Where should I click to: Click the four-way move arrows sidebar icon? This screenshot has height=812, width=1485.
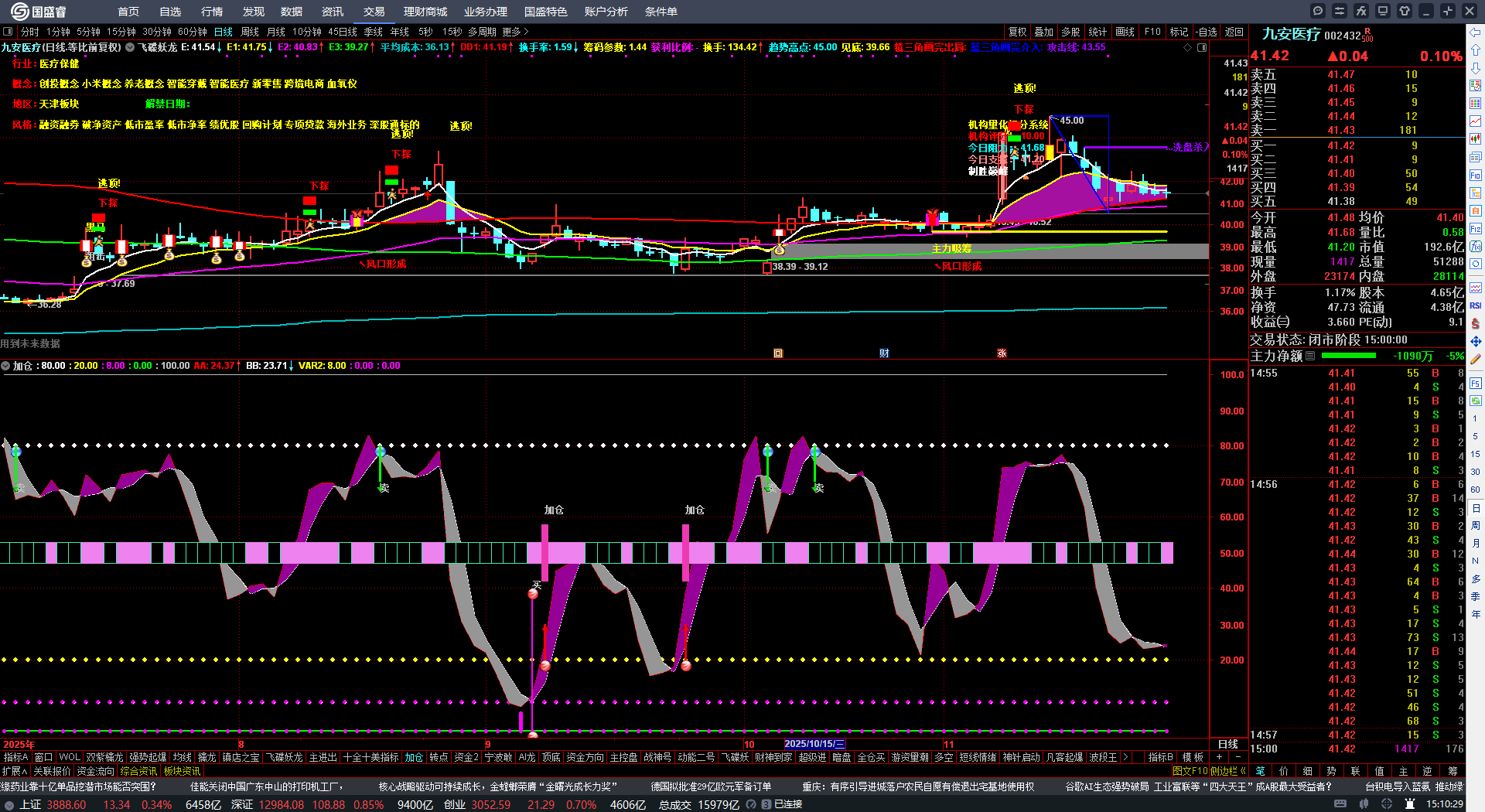(1476, 341)
